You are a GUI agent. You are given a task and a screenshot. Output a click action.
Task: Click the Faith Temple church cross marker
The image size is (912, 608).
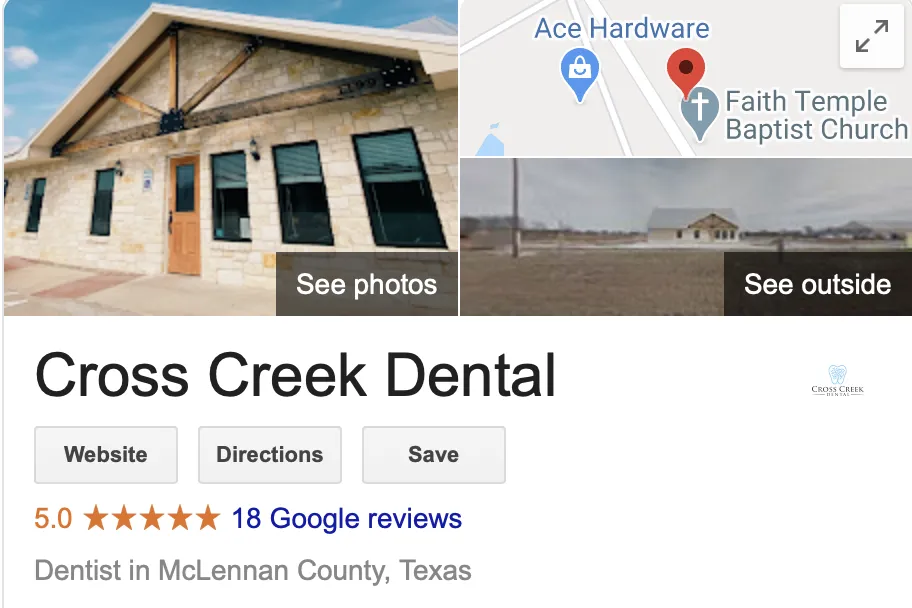[700, 112]
